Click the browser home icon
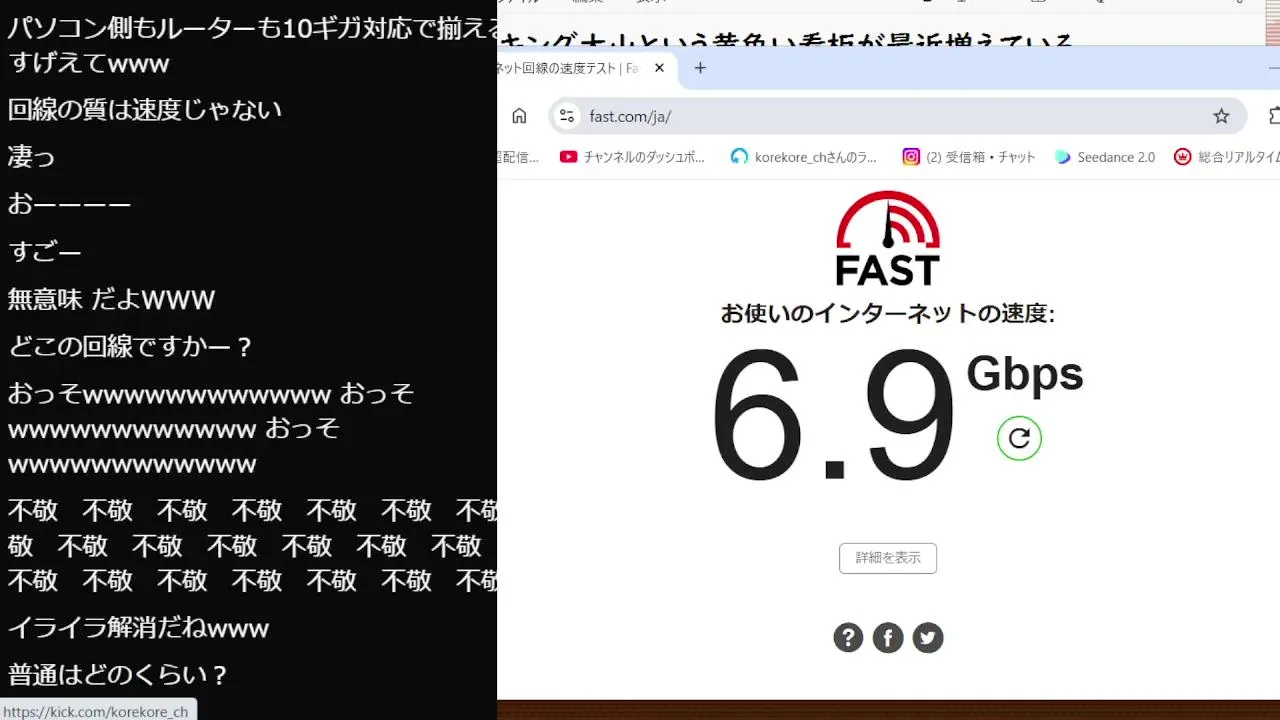 click(x=519, y=116)
